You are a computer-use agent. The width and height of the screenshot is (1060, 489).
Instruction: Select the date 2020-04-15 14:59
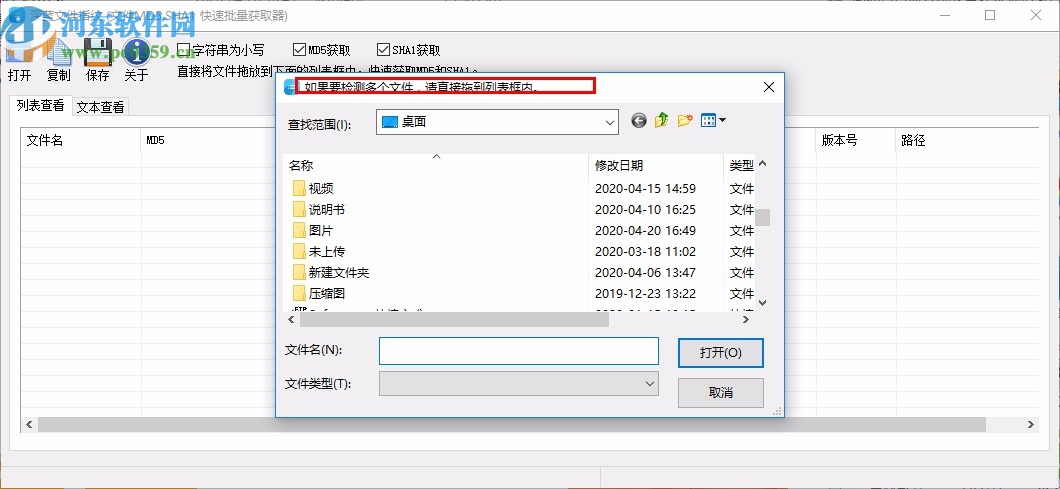point(645,188)
